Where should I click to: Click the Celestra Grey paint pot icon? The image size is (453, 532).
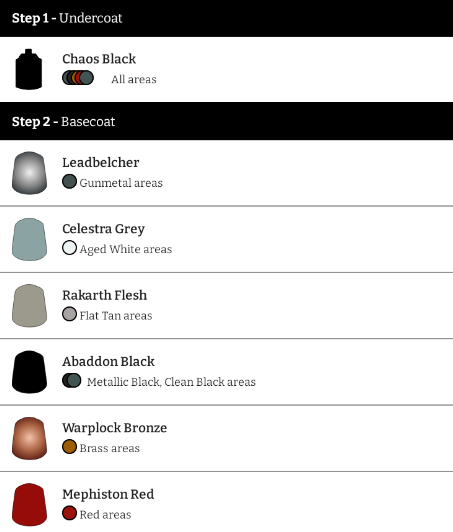[30, 239]
